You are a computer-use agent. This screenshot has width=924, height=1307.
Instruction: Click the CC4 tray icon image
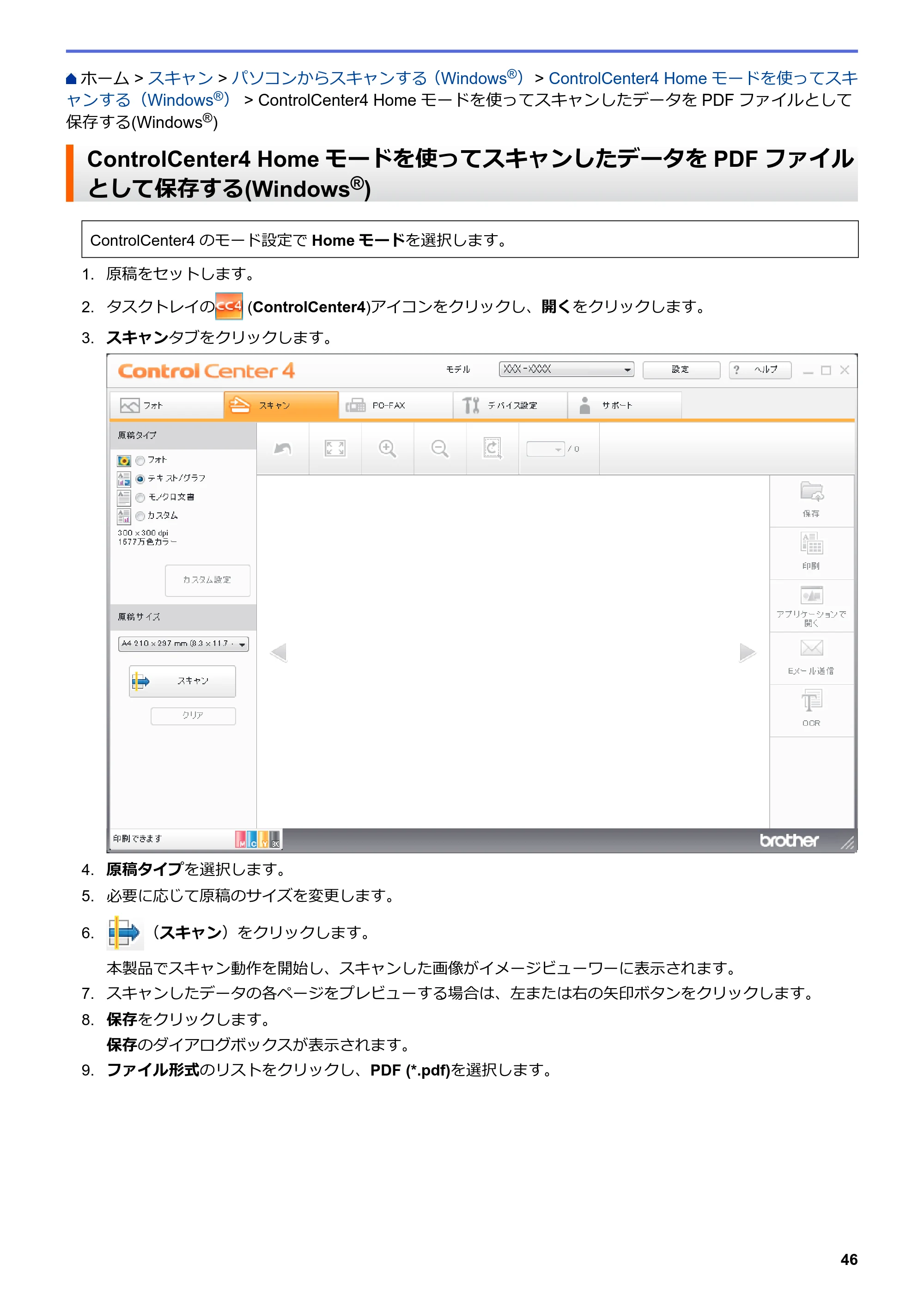coord(229,306)
